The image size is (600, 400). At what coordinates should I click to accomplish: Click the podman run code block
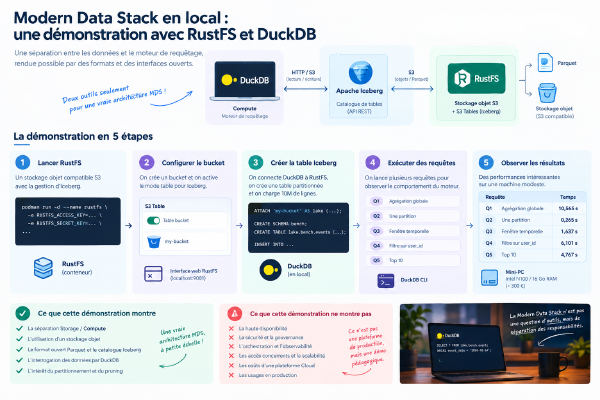tap(68, 221)
